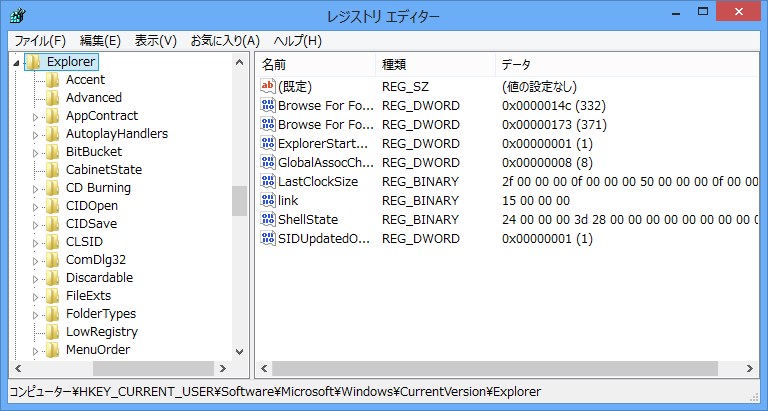Click the BitBucket folder icon
768x411 pixels.
52,152
